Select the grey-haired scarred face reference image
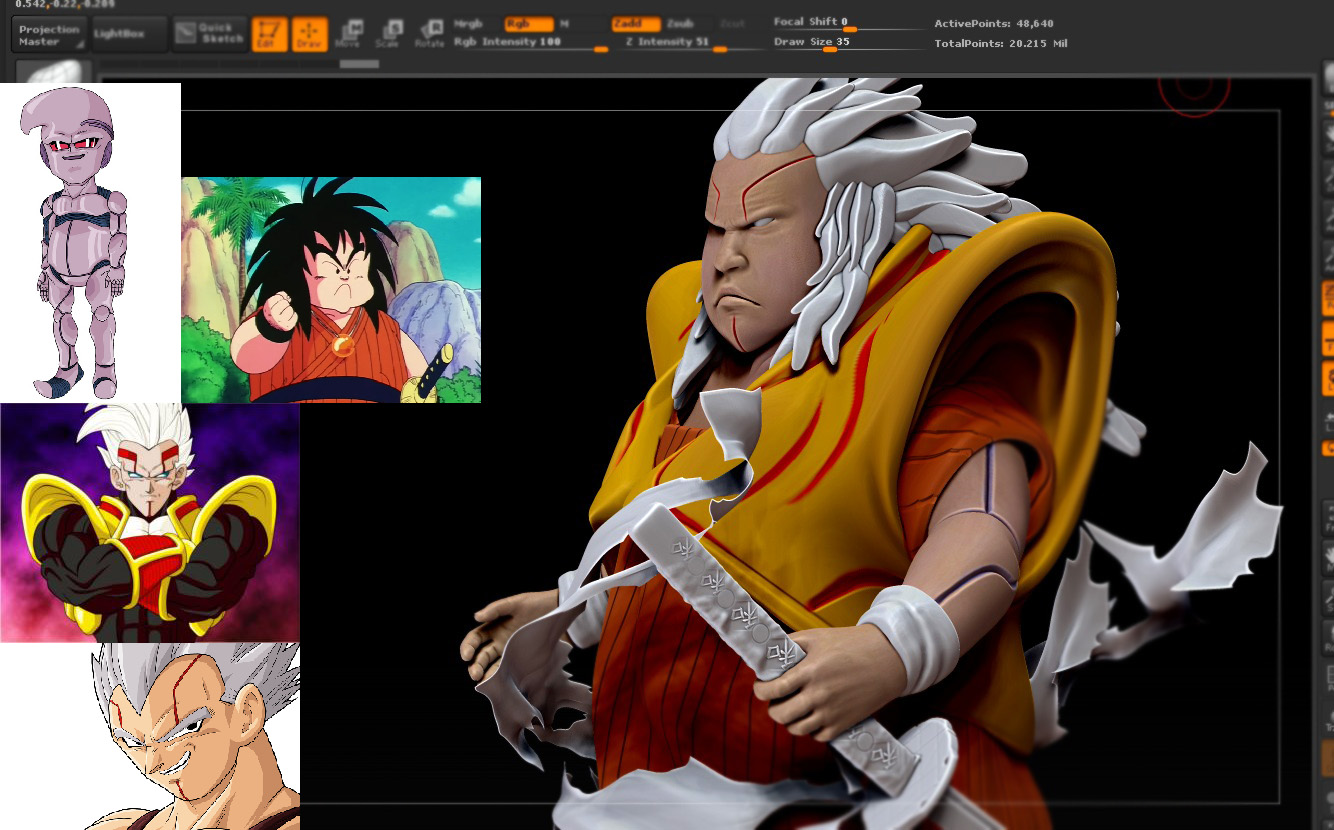 (x=150, y=736)
